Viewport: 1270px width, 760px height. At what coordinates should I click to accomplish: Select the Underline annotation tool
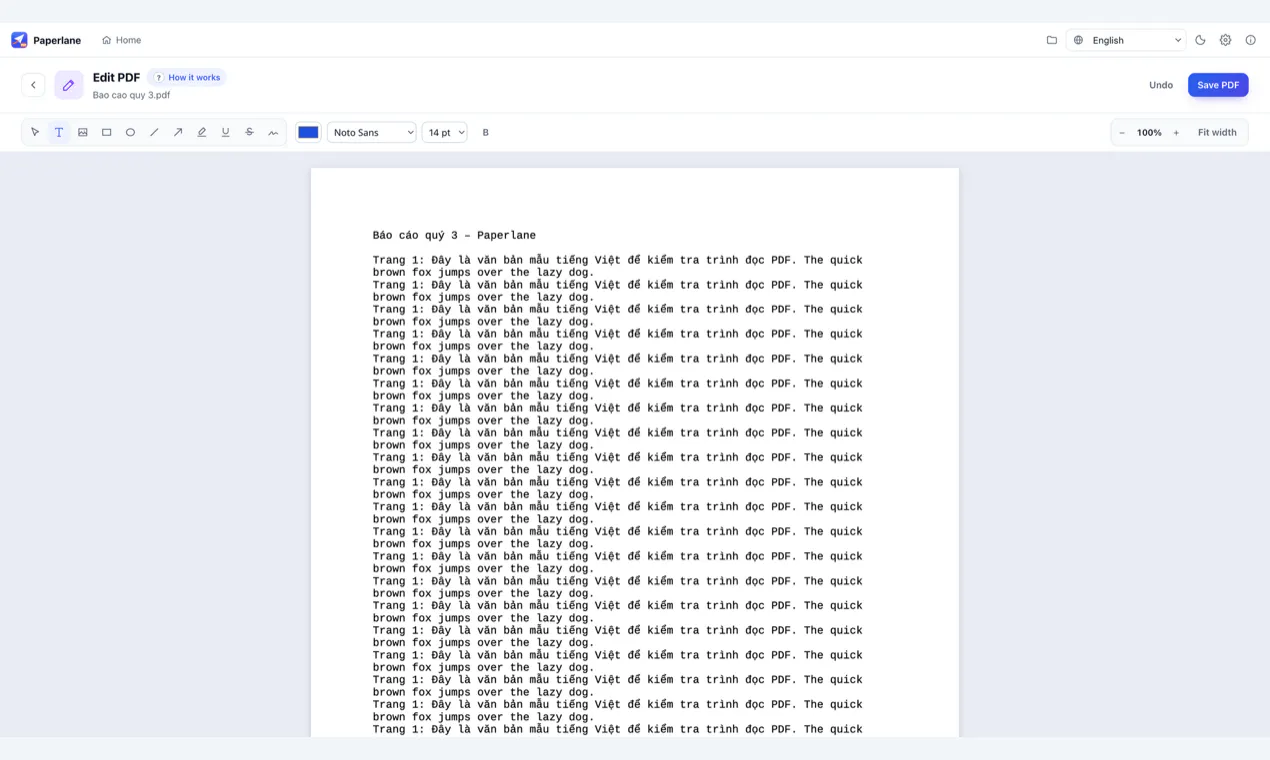pos(225,132)
